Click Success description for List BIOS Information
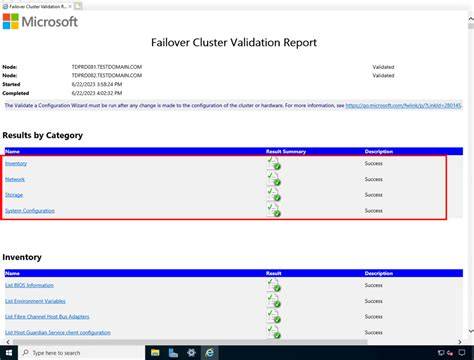 (374, 285)
